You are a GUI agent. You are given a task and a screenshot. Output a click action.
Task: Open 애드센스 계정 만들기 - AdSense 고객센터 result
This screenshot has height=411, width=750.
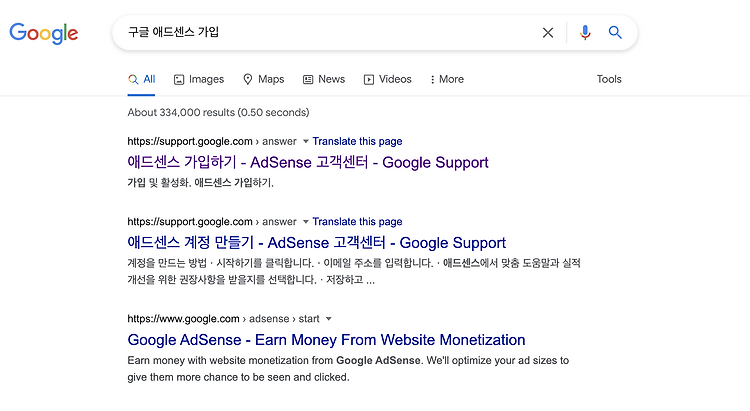tap(316, 243)
